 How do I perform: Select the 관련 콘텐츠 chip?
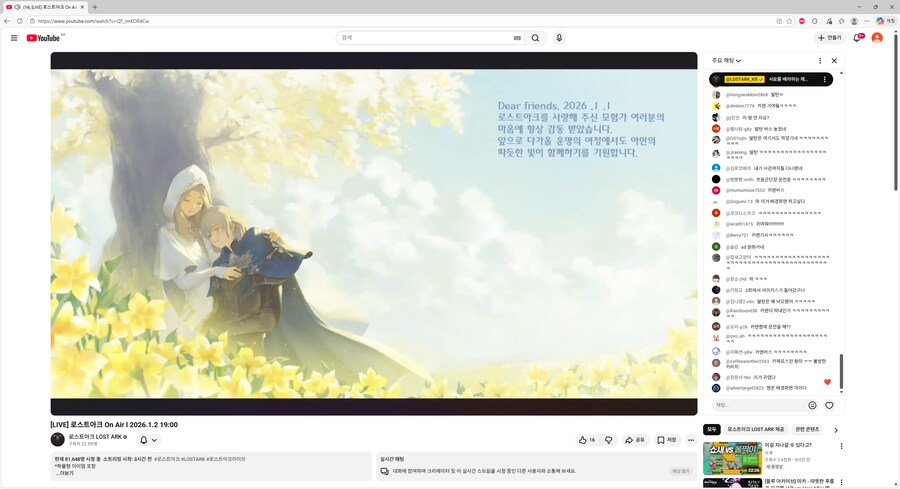[807, 429]
